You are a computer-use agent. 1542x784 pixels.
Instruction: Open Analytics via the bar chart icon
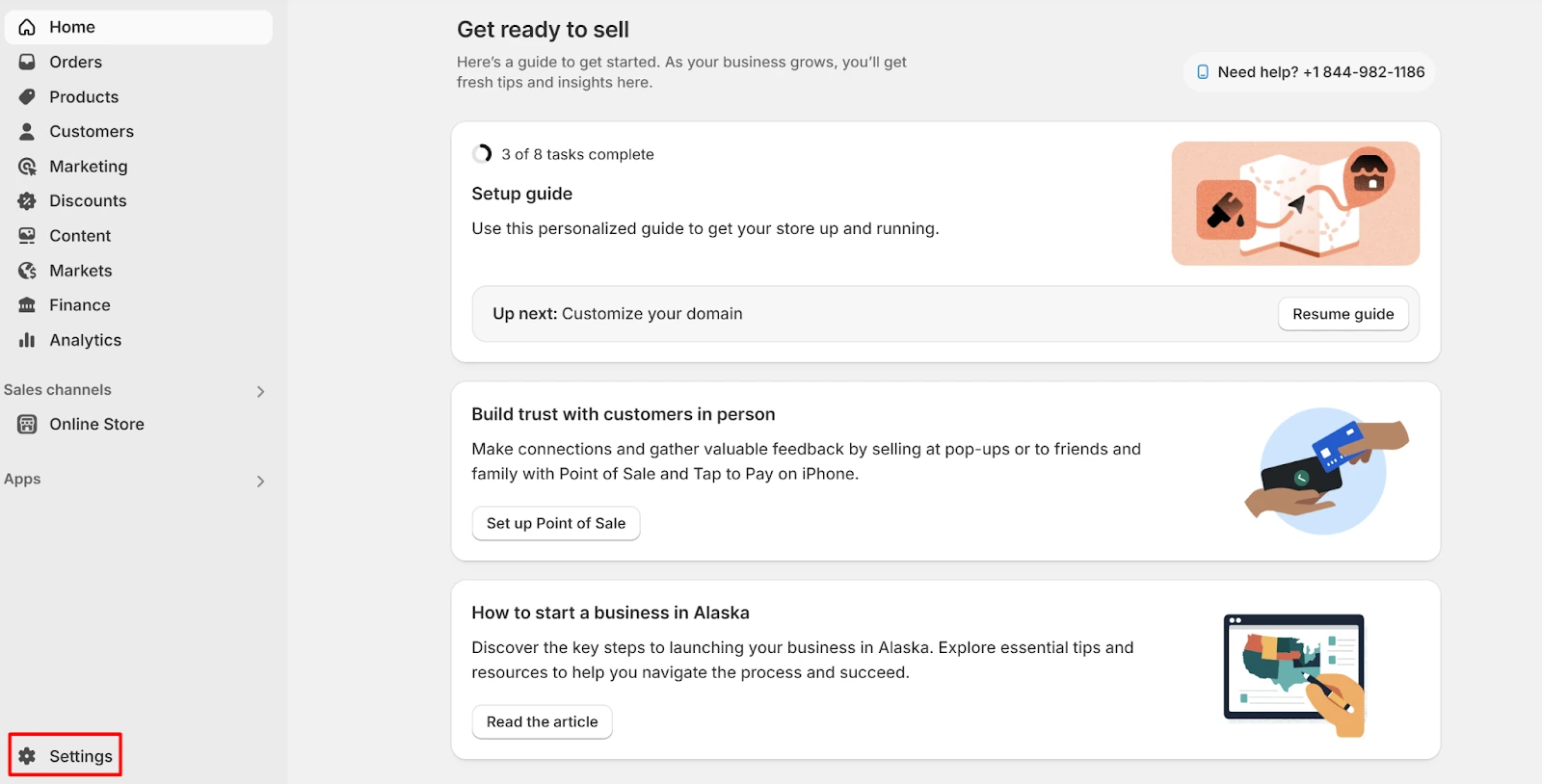pos(27,340)
